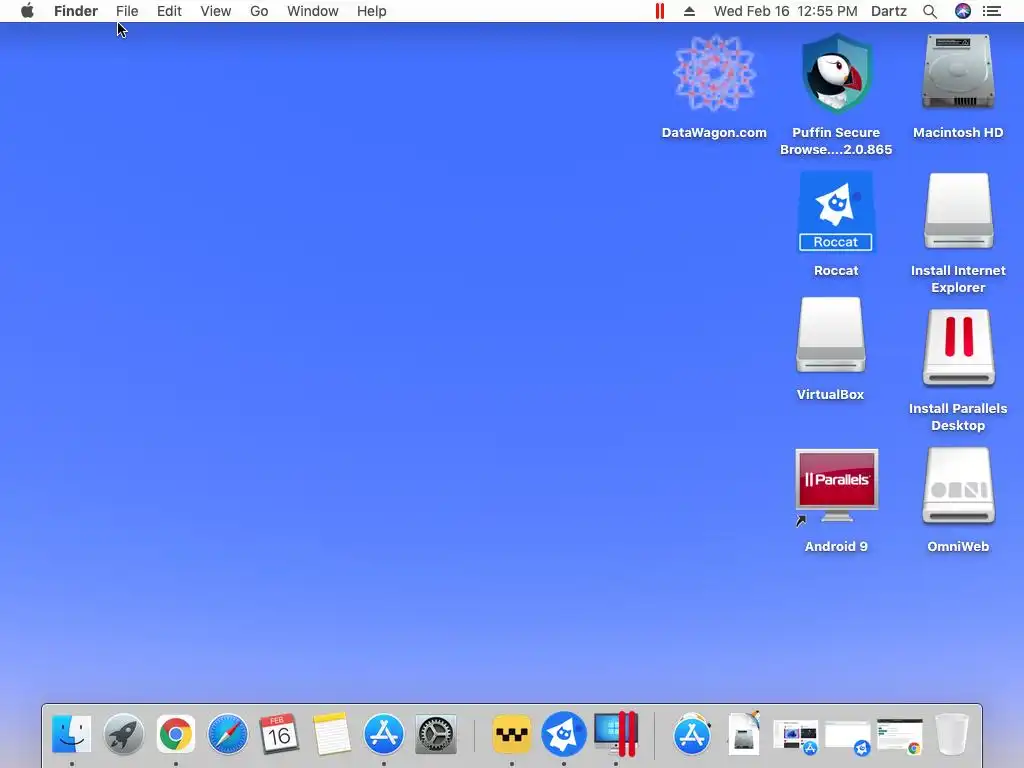
Task: Select the Roccat desktop icon
Action: pos(836,212)
